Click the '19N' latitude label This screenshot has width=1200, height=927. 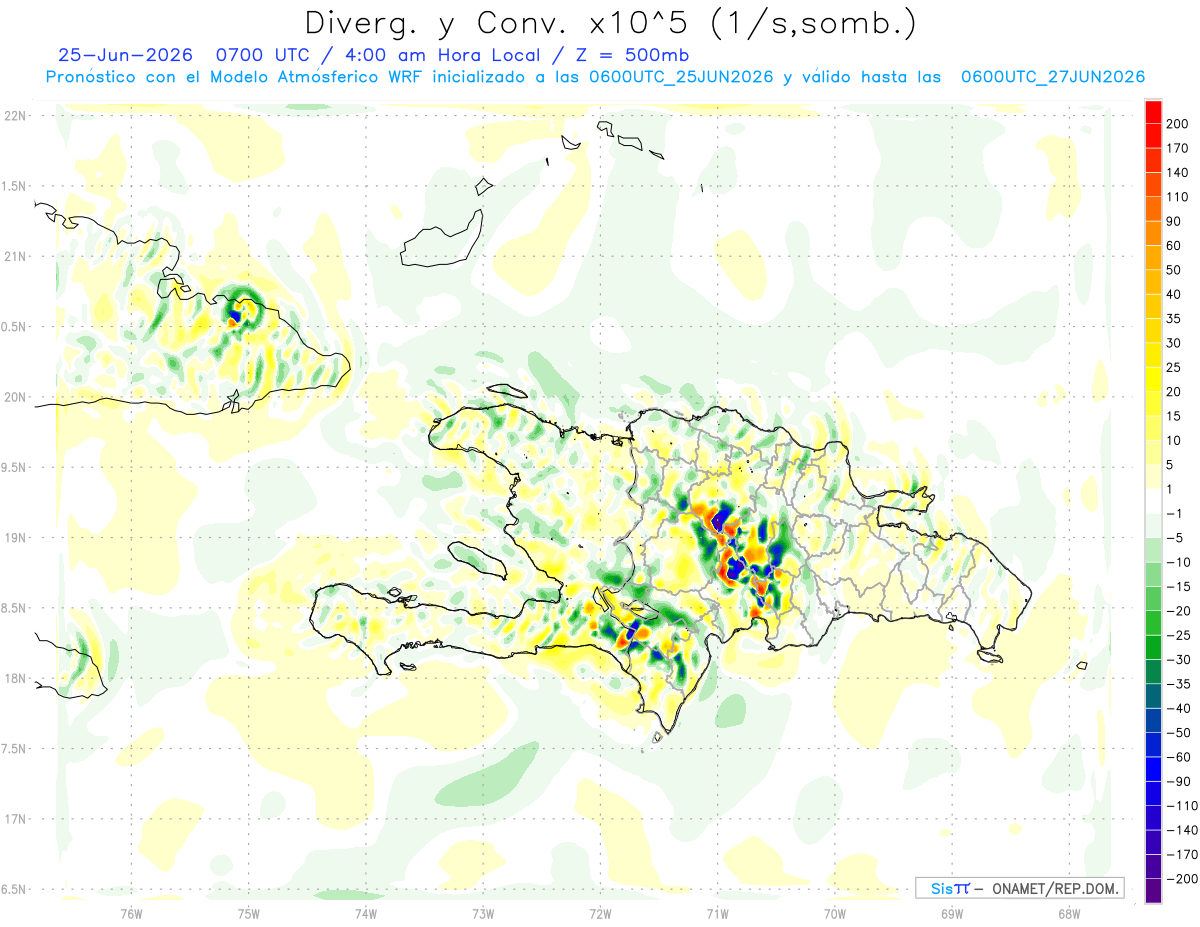[16, 538]
